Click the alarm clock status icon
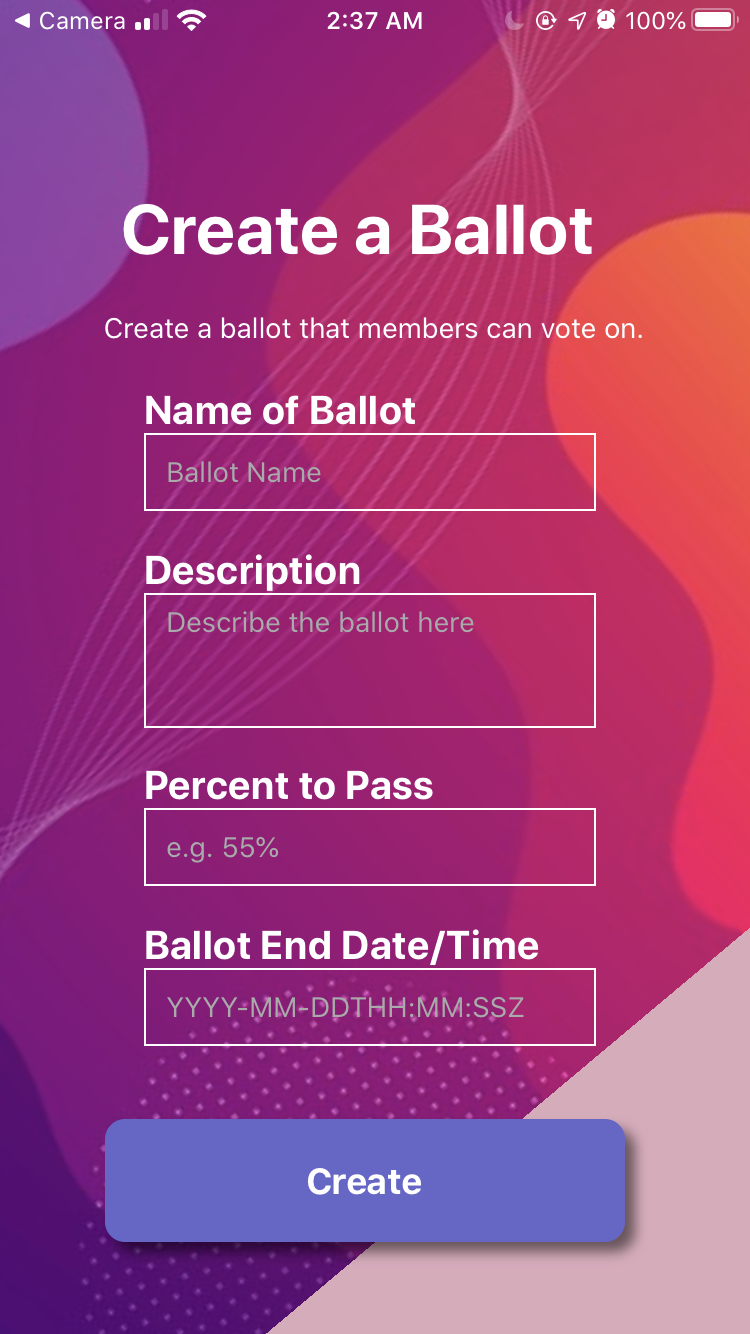 (x=606, y=21)
